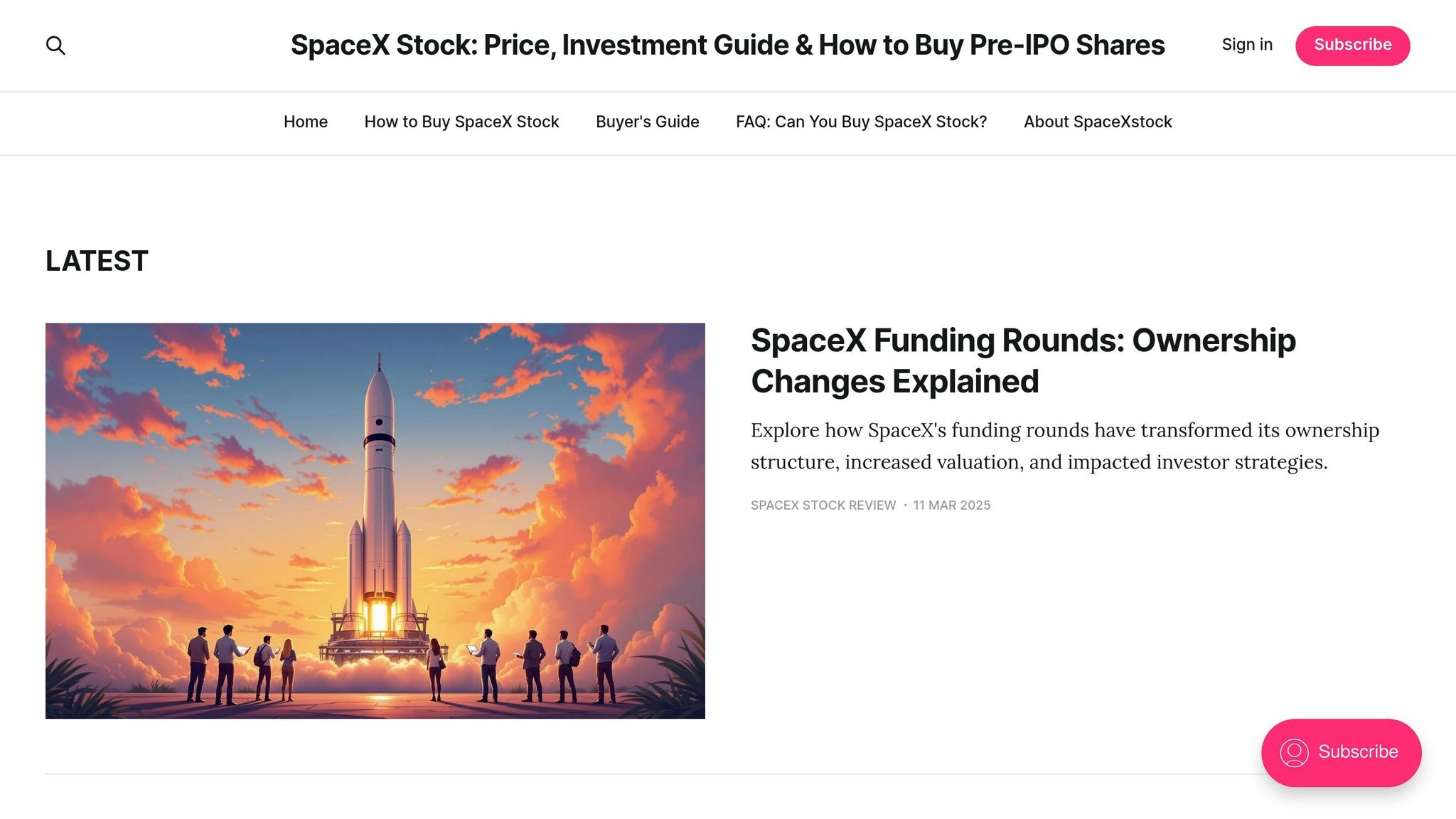
Task: Click the LATEST section heading
Action: click(x=96, y=260)
